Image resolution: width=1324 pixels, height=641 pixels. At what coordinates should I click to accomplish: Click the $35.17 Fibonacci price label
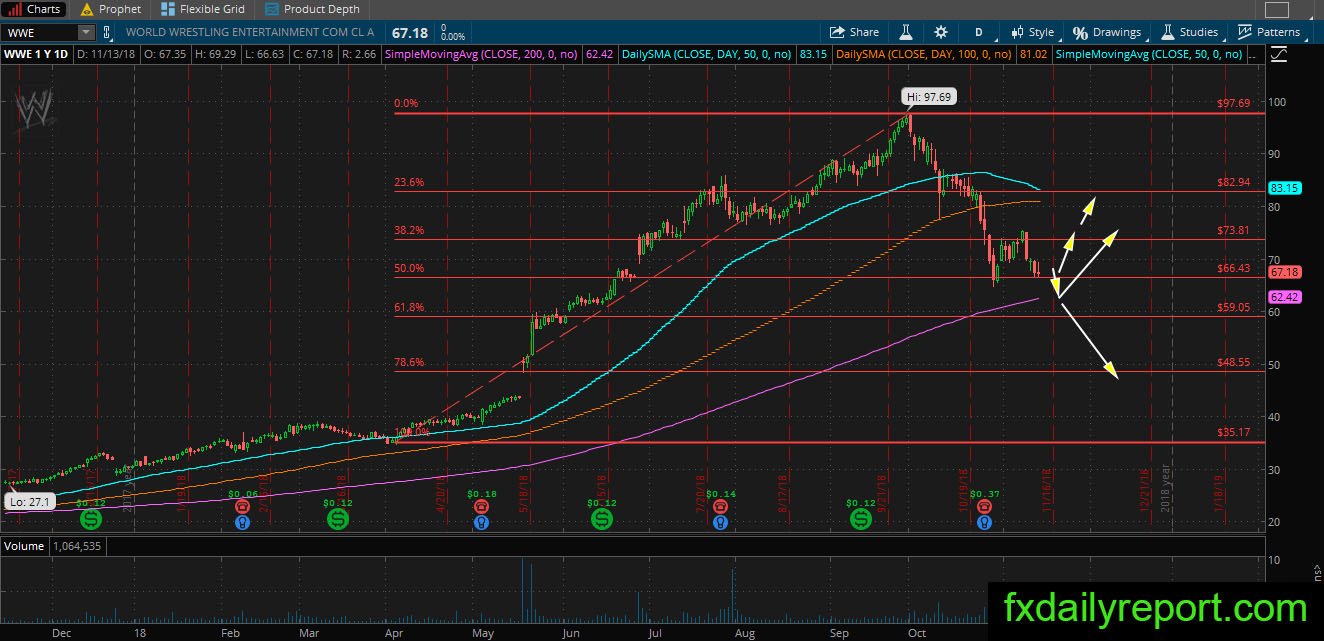coord(1234,432)
